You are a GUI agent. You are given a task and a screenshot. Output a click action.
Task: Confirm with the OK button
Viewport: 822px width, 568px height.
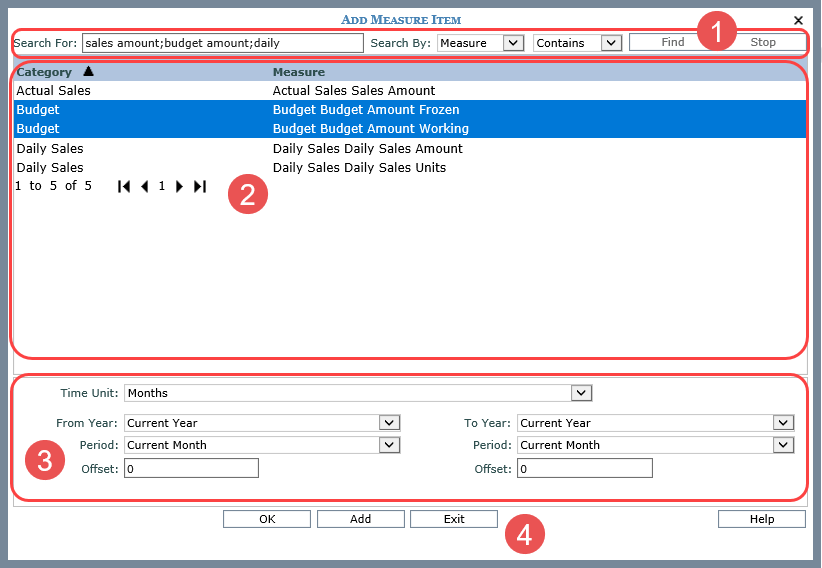click(266, 519)
